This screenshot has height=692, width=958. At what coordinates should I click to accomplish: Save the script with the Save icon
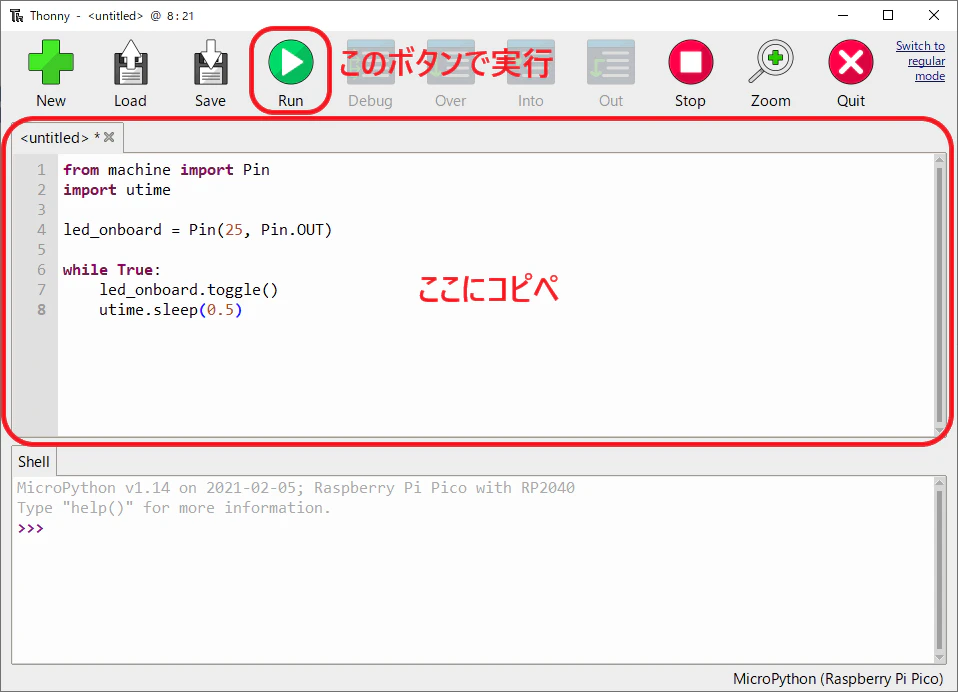[x=210, y=62]
